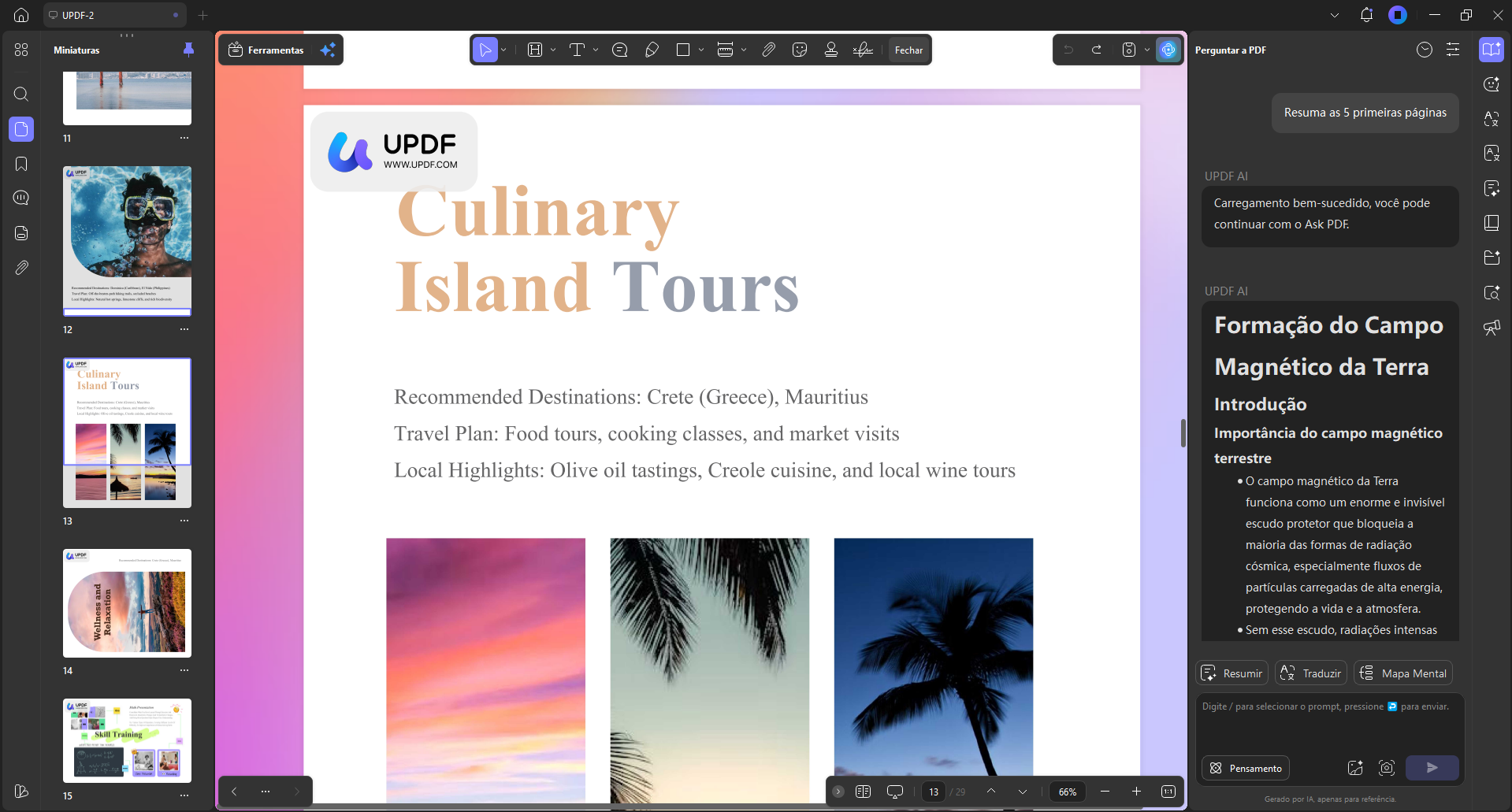Click the Mapa Mental quick action

pyautogui.click(x=1403, y=673)
